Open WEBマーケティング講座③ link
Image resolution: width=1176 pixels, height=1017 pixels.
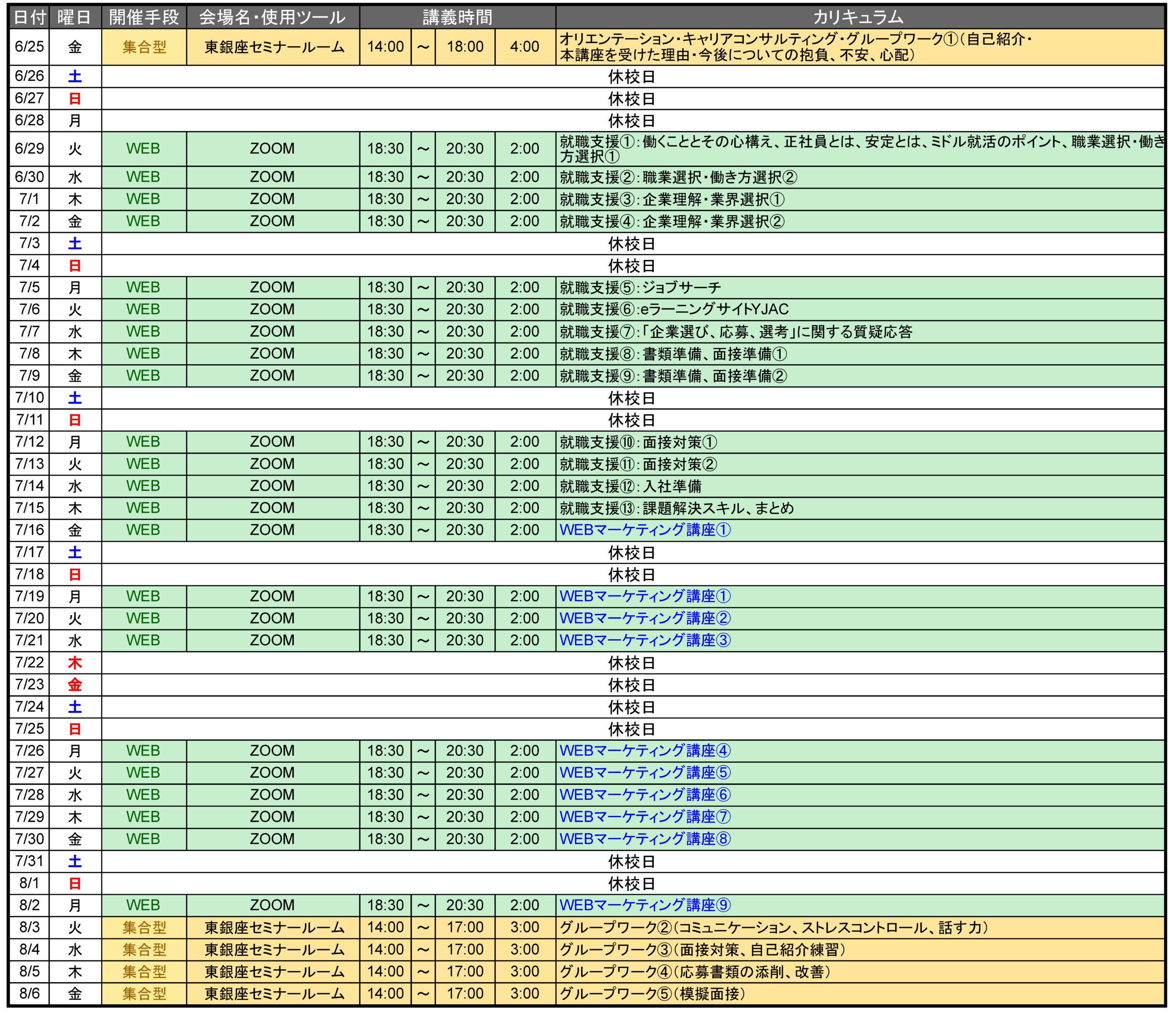[645, 641]
